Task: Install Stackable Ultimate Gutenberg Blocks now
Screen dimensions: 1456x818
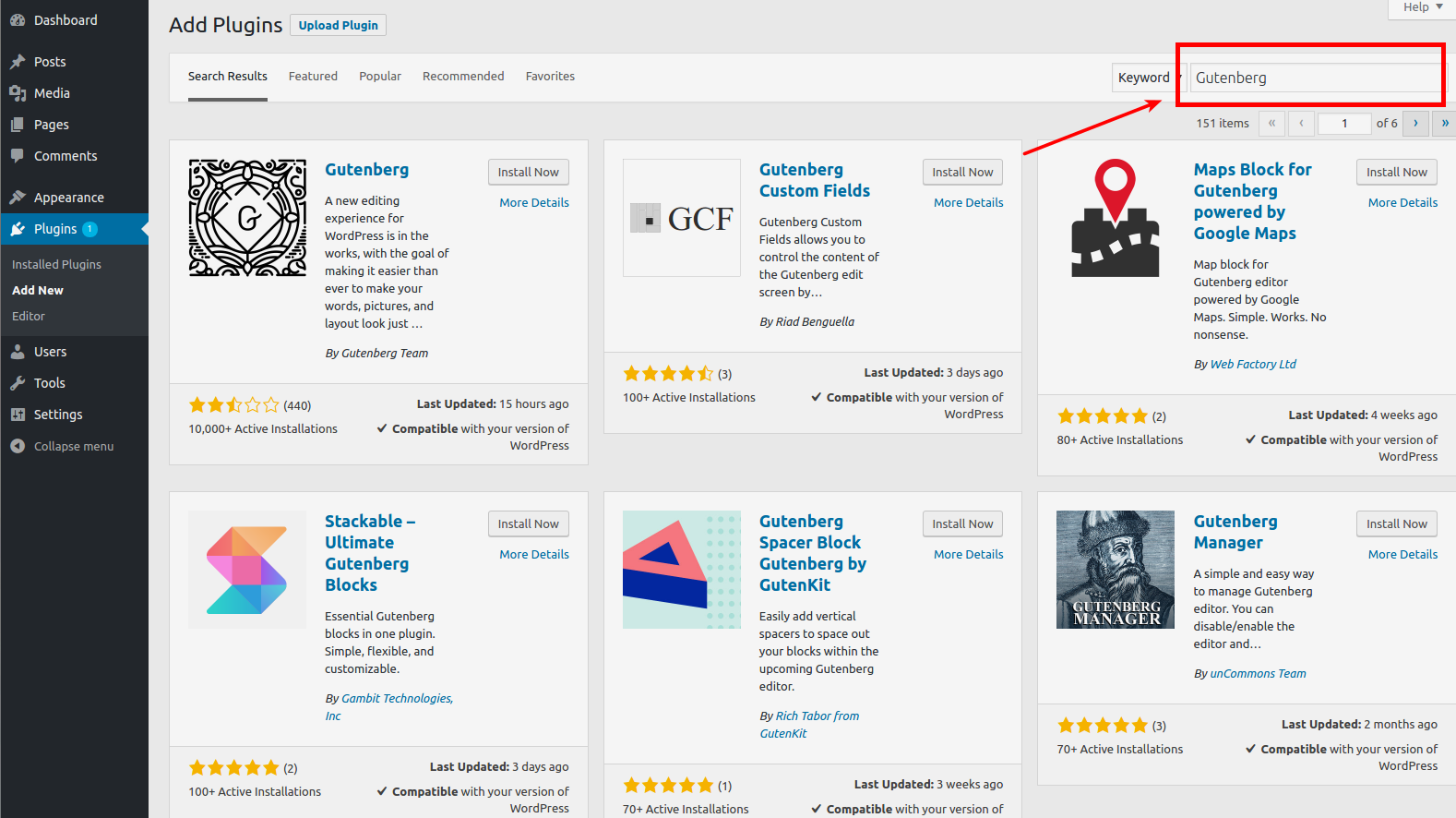Action: (529, 523)
